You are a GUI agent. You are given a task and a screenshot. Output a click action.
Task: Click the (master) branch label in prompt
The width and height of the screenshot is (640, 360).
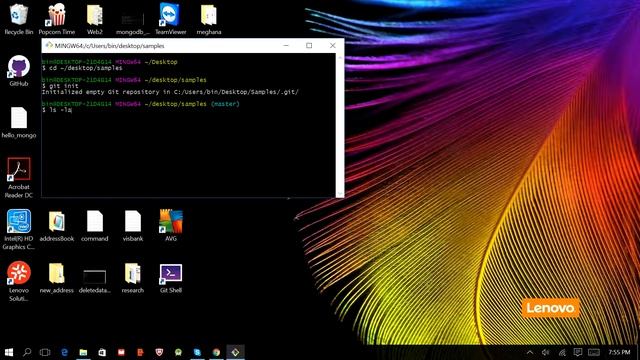pos(225,104)
